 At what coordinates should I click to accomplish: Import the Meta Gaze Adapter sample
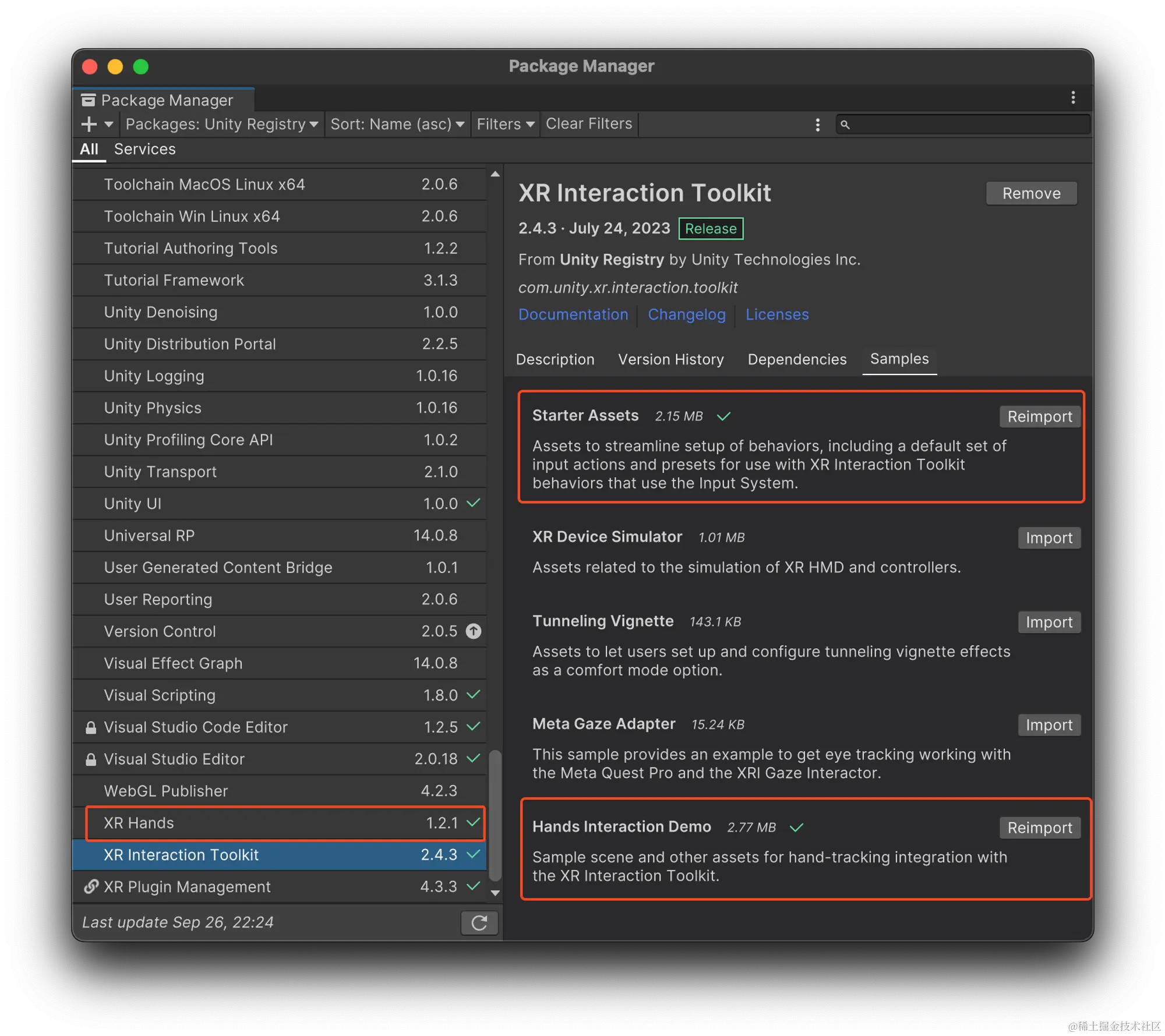(1049, 725)
